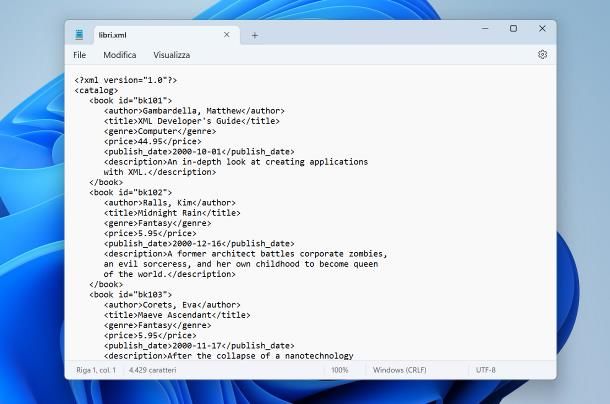Image resolution: width=610 pixels, height=404 pixels.
Task: Click the with XML. closing description line
Action: point(160,172)
